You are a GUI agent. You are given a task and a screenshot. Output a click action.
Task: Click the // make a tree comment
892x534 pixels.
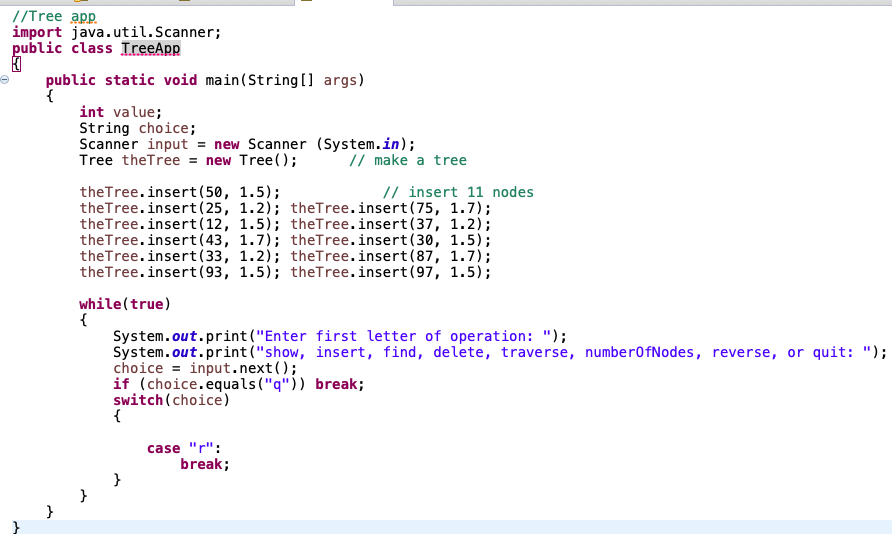[x=408, y=160]
